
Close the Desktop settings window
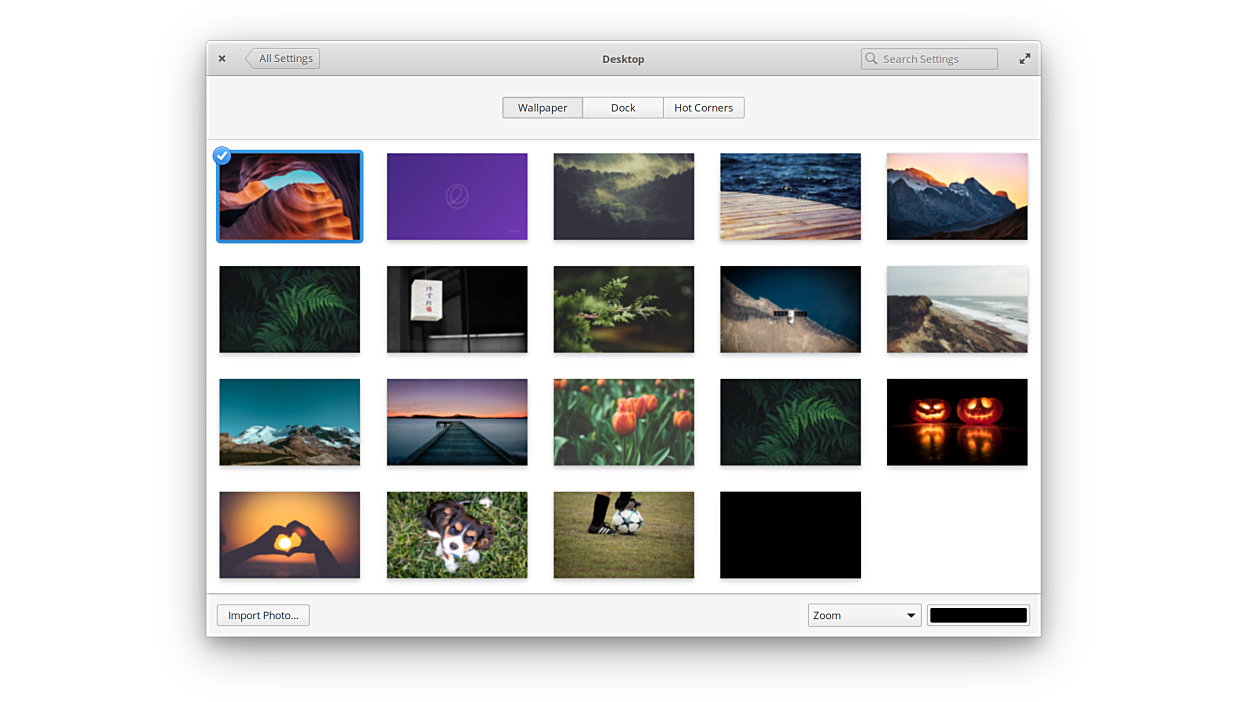pyautogui.click(x=222, y=59)
